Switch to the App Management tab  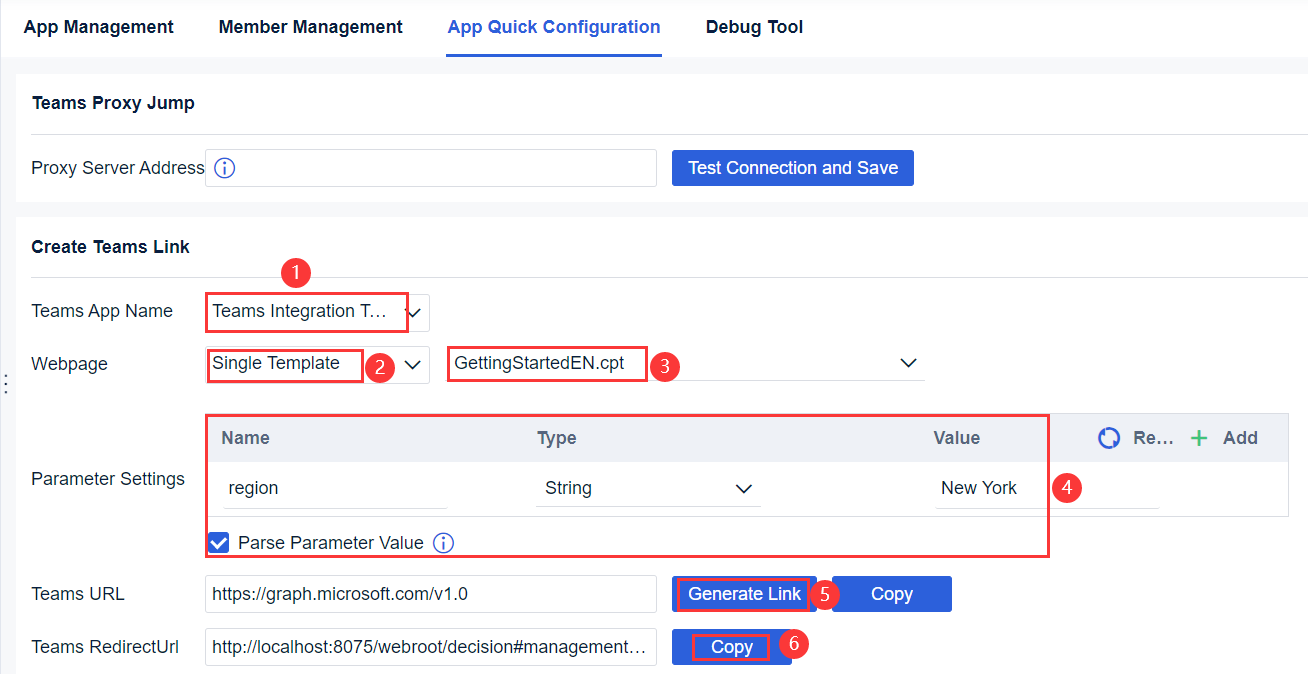point(99,27)
